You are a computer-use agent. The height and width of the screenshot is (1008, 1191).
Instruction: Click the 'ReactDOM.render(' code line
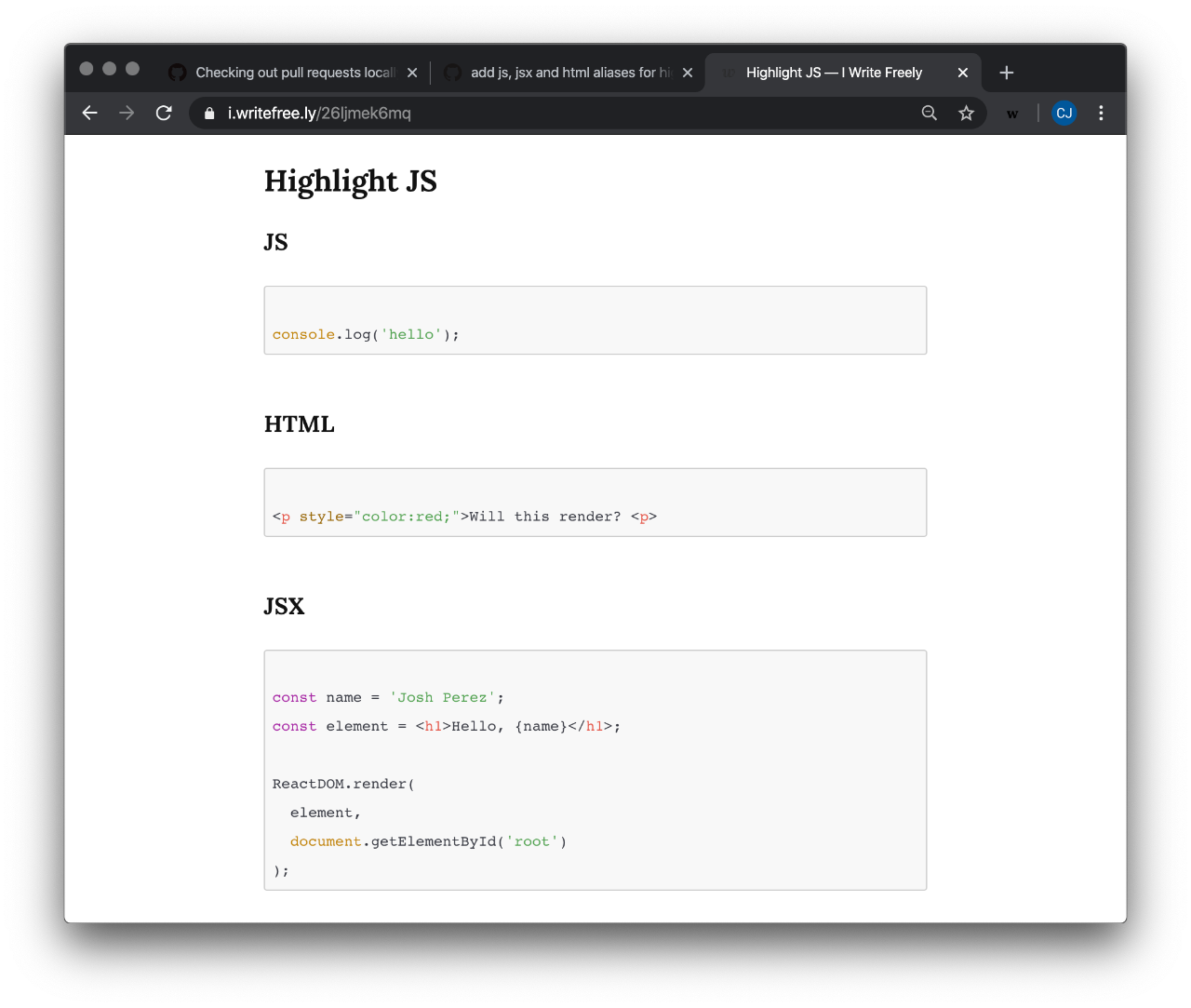(x=343, y=784)
